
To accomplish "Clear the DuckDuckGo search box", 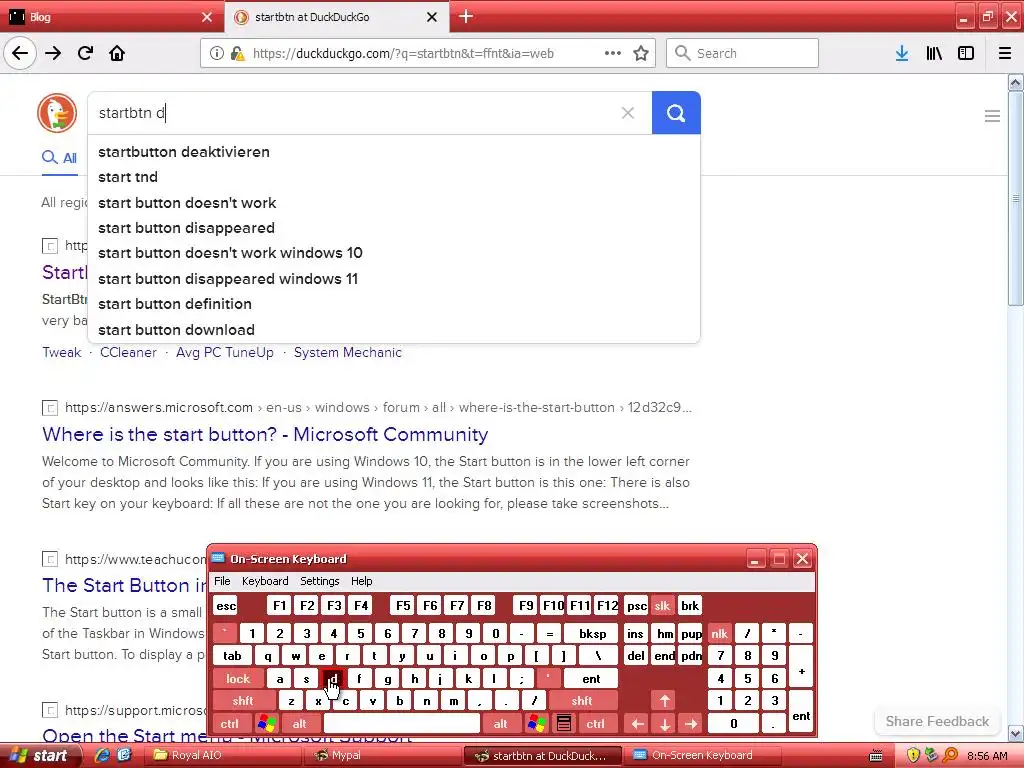I will click(x=628, y=113).
